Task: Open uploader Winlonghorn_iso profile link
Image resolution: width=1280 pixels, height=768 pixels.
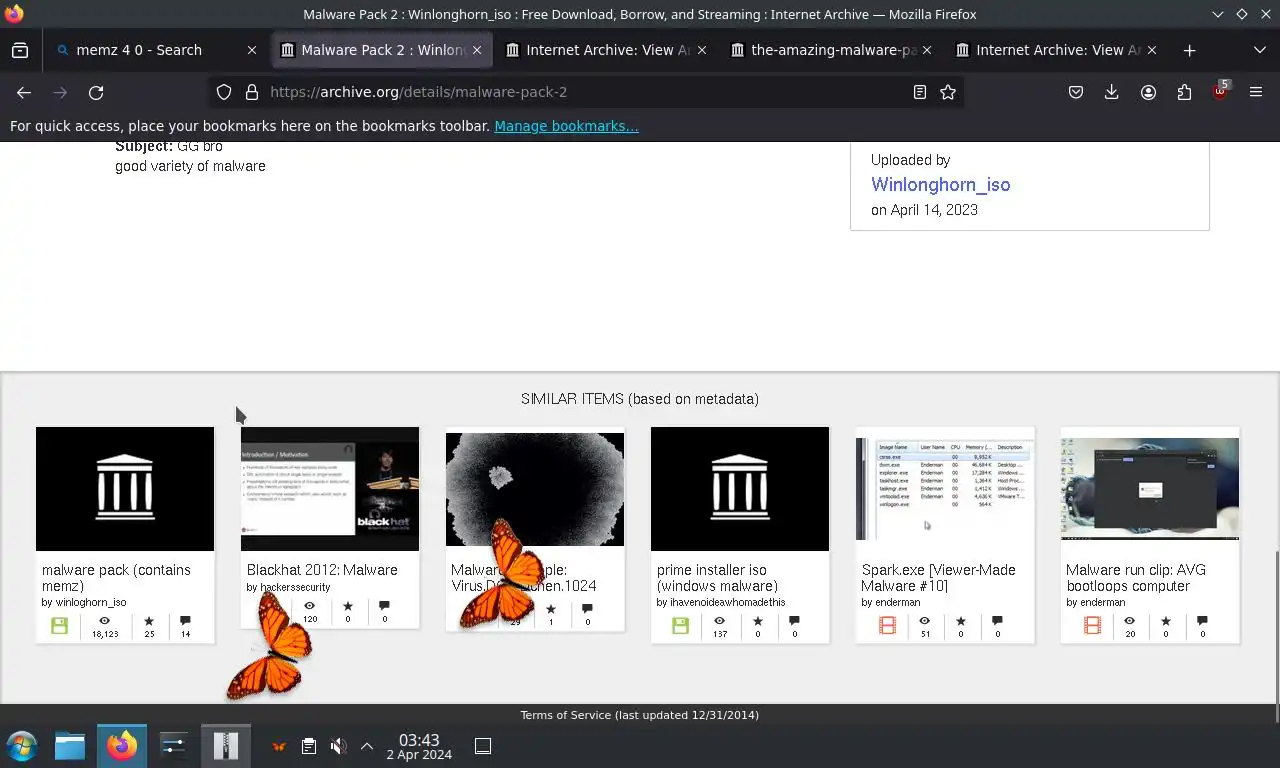Action: pyautogui.click(x=940, y=185)
